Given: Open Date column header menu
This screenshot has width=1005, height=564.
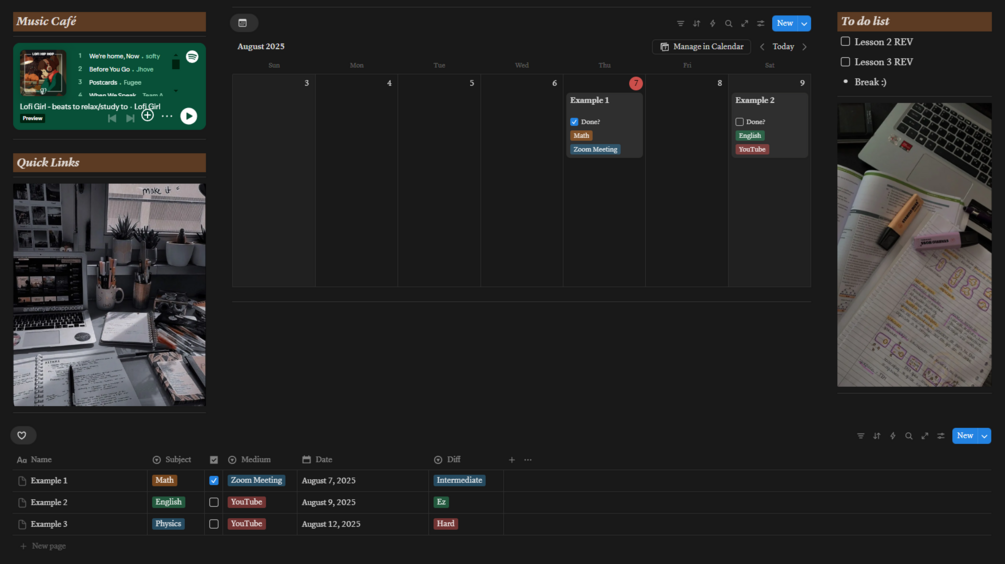Looking at the screenshot, I should (363, 460).
